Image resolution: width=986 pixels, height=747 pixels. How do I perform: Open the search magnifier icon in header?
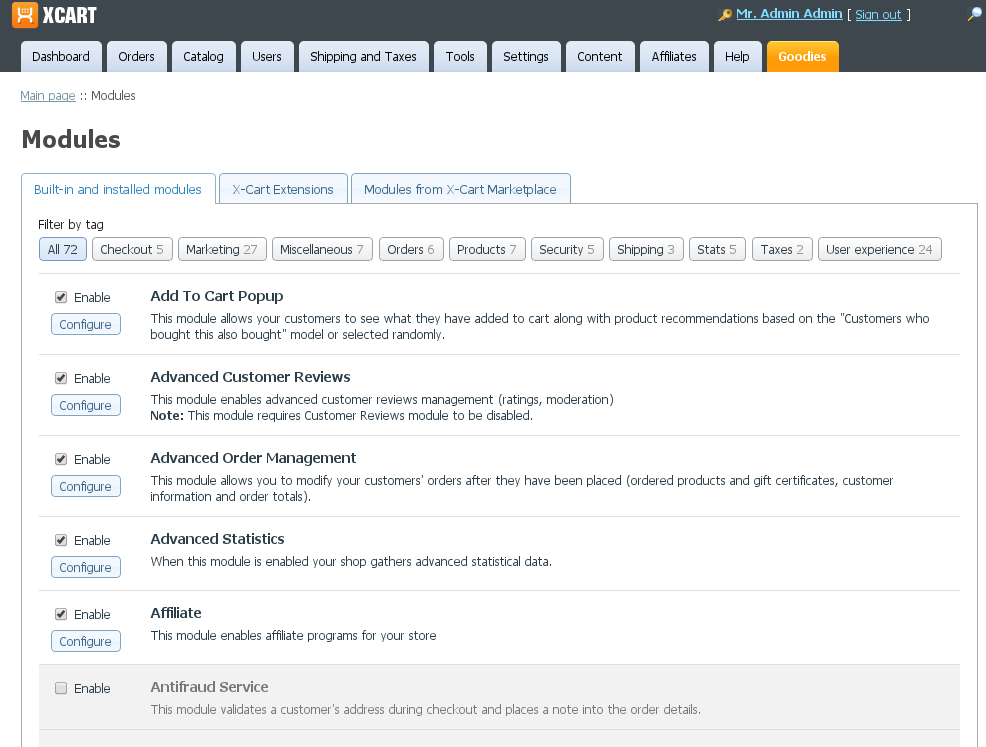tap(974, 14)
